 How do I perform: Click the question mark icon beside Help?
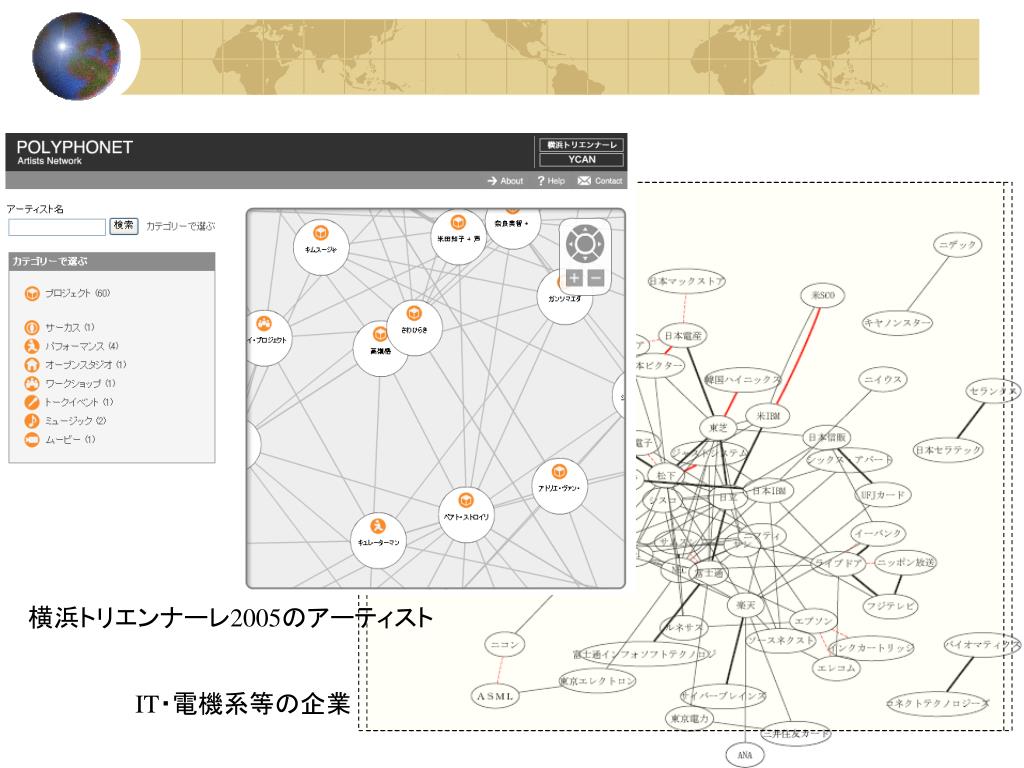click(x=541, y=181)
